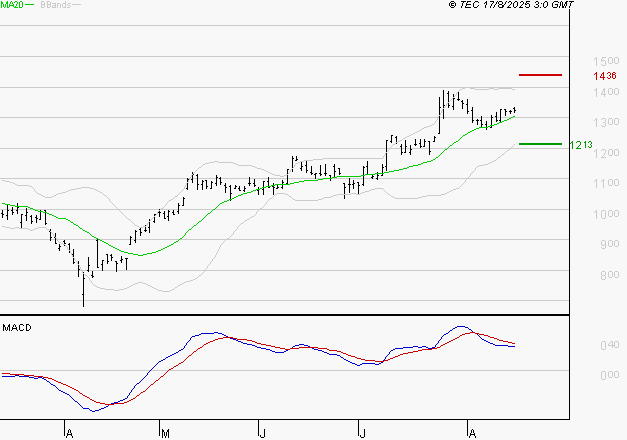Screen dimensions: 627x440
Task: Click the 1500 price axis label
Action: pyautogui.click(x=606, y=61)
